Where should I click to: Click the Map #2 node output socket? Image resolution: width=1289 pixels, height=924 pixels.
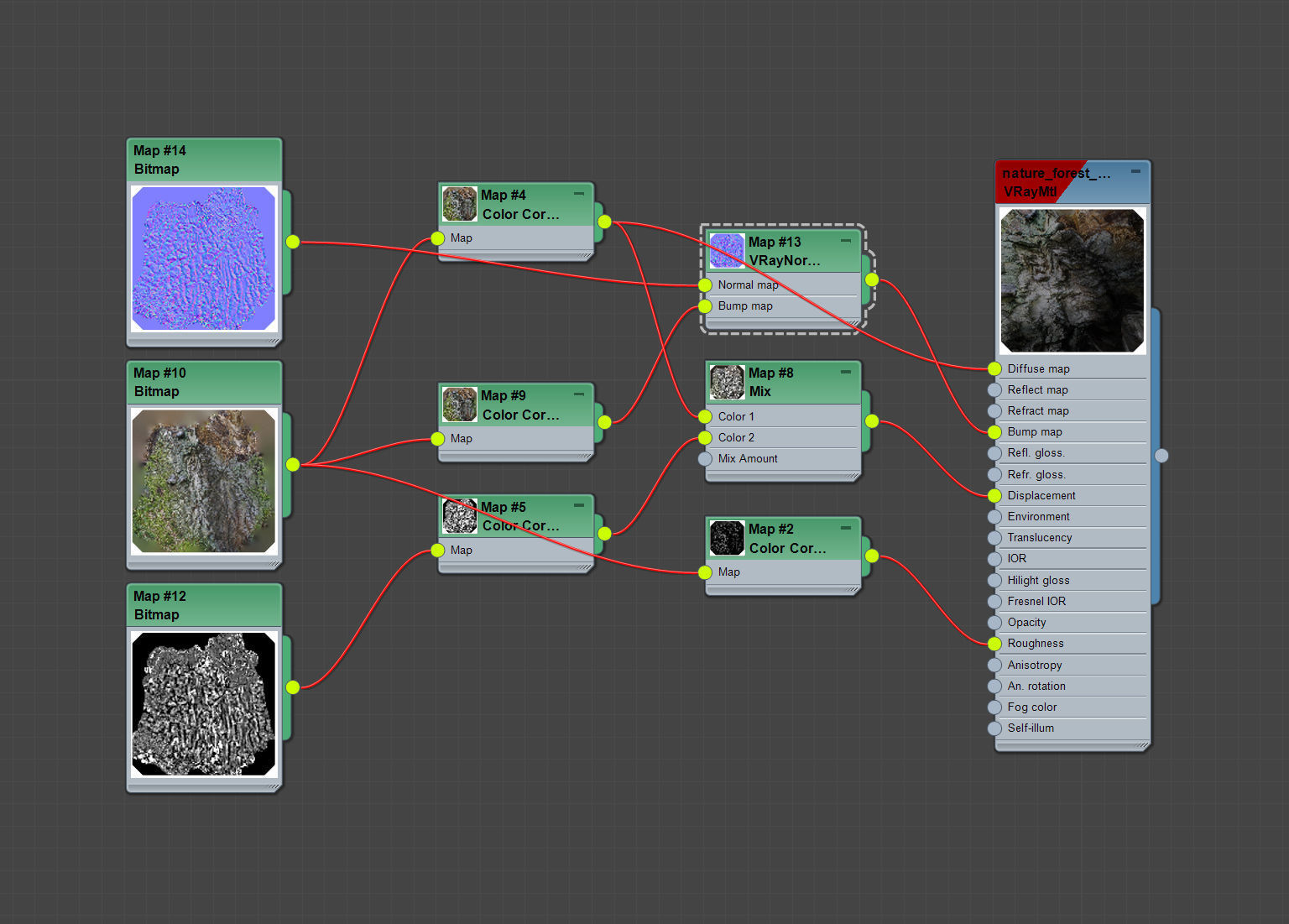click(x=872, y=556)
